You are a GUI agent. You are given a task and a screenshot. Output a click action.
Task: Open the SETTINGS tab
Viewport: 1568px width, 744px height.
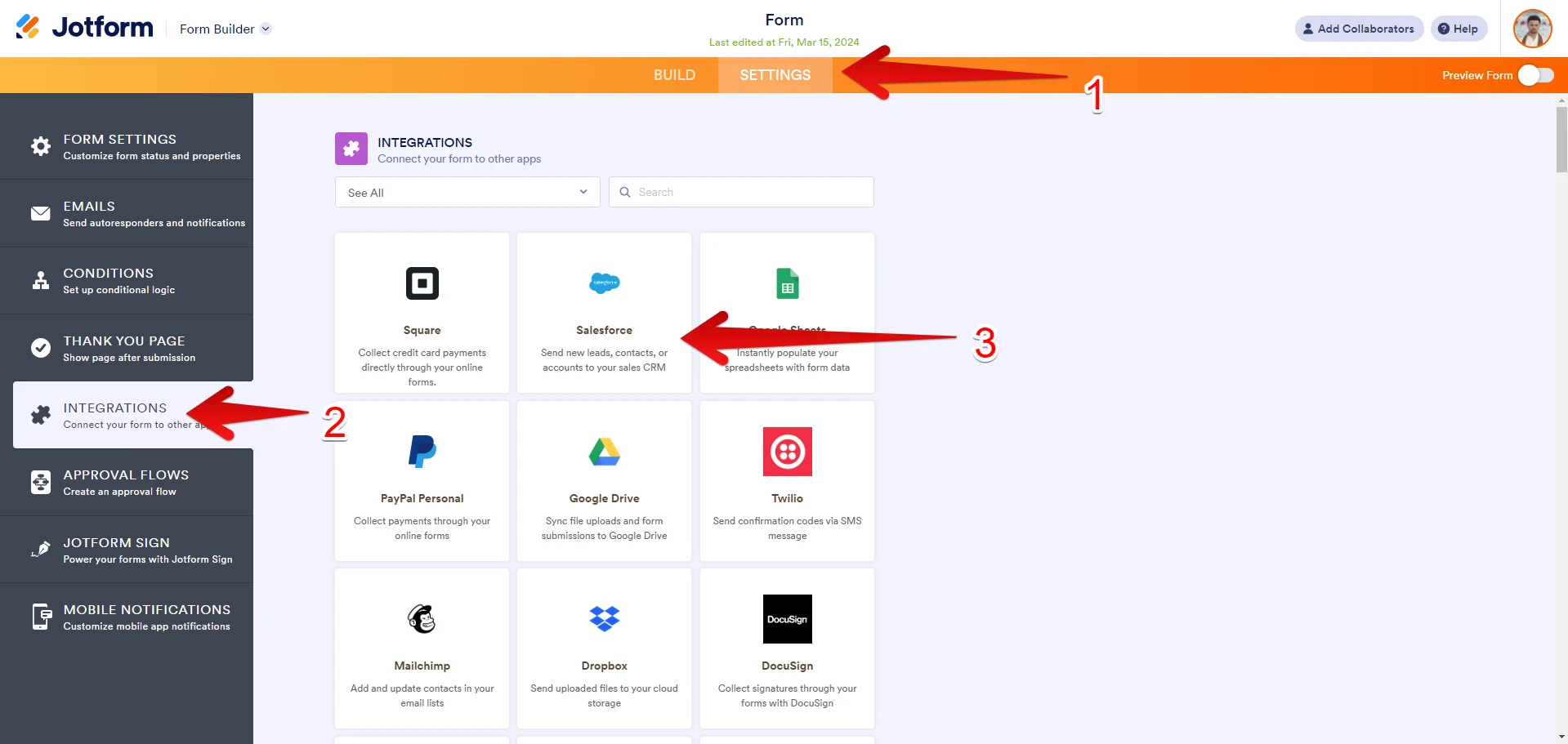[774, 74]
